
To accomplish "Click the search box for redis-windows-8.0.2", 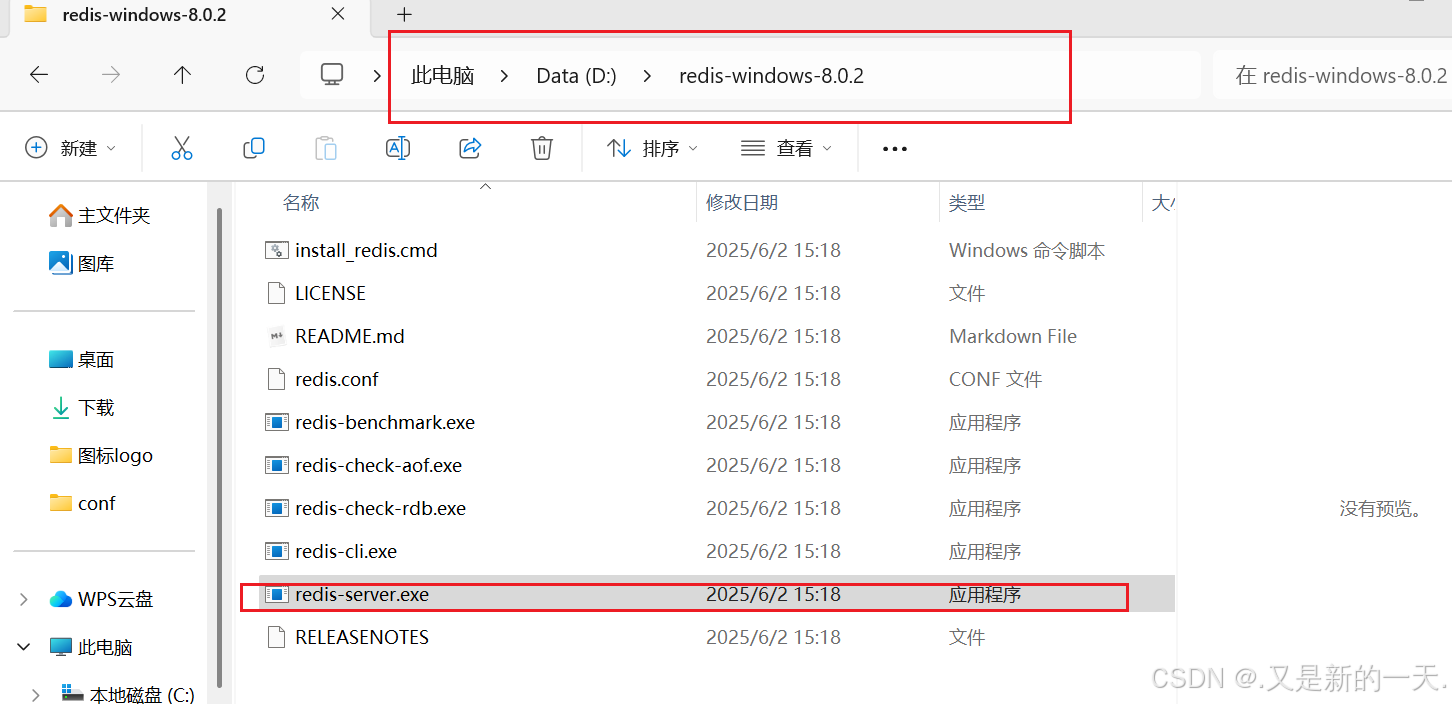I will click(x=1332, y=76).
